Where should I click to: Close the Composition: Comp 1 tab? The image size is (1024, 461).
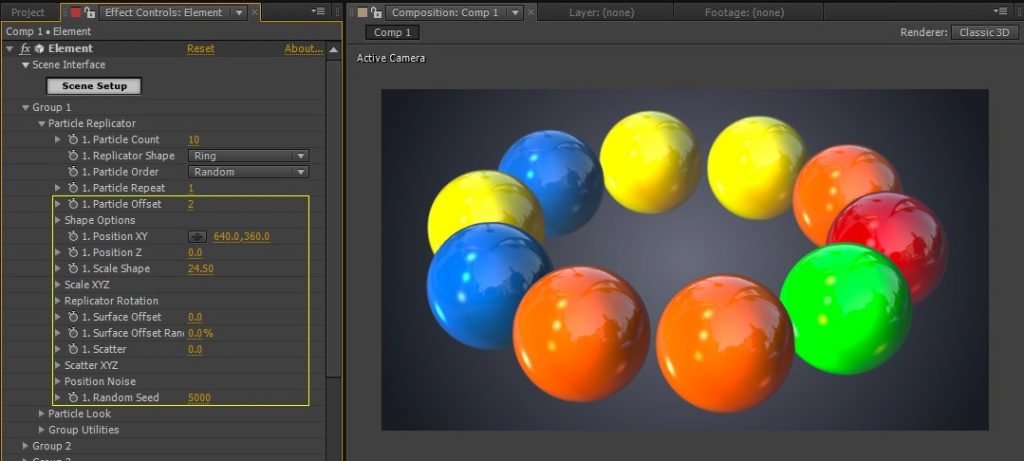(531, 12)
